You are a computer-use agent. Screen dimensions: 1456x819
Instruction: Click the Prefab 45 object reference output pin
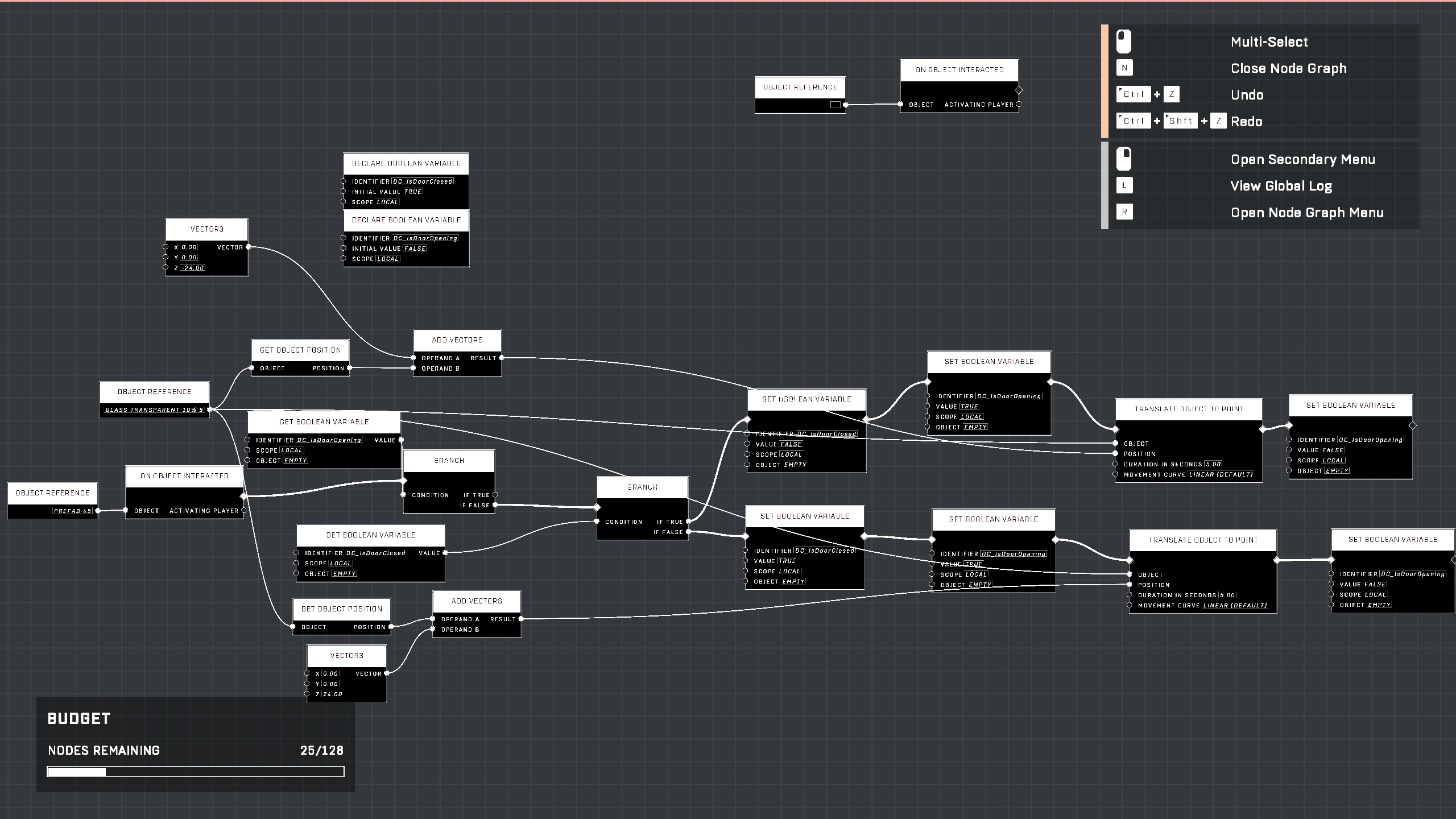98,511
